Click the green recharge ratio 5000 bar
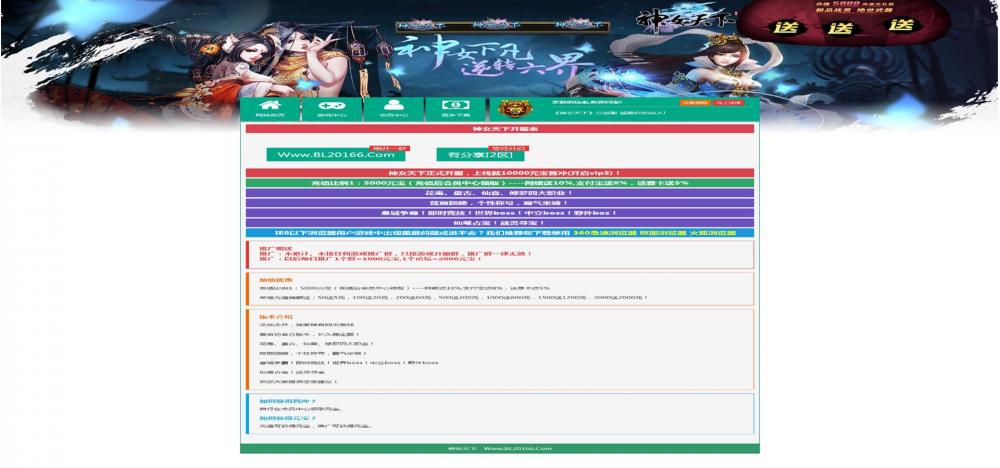Viewport: 1000px width, 468px height. point(499,183)
